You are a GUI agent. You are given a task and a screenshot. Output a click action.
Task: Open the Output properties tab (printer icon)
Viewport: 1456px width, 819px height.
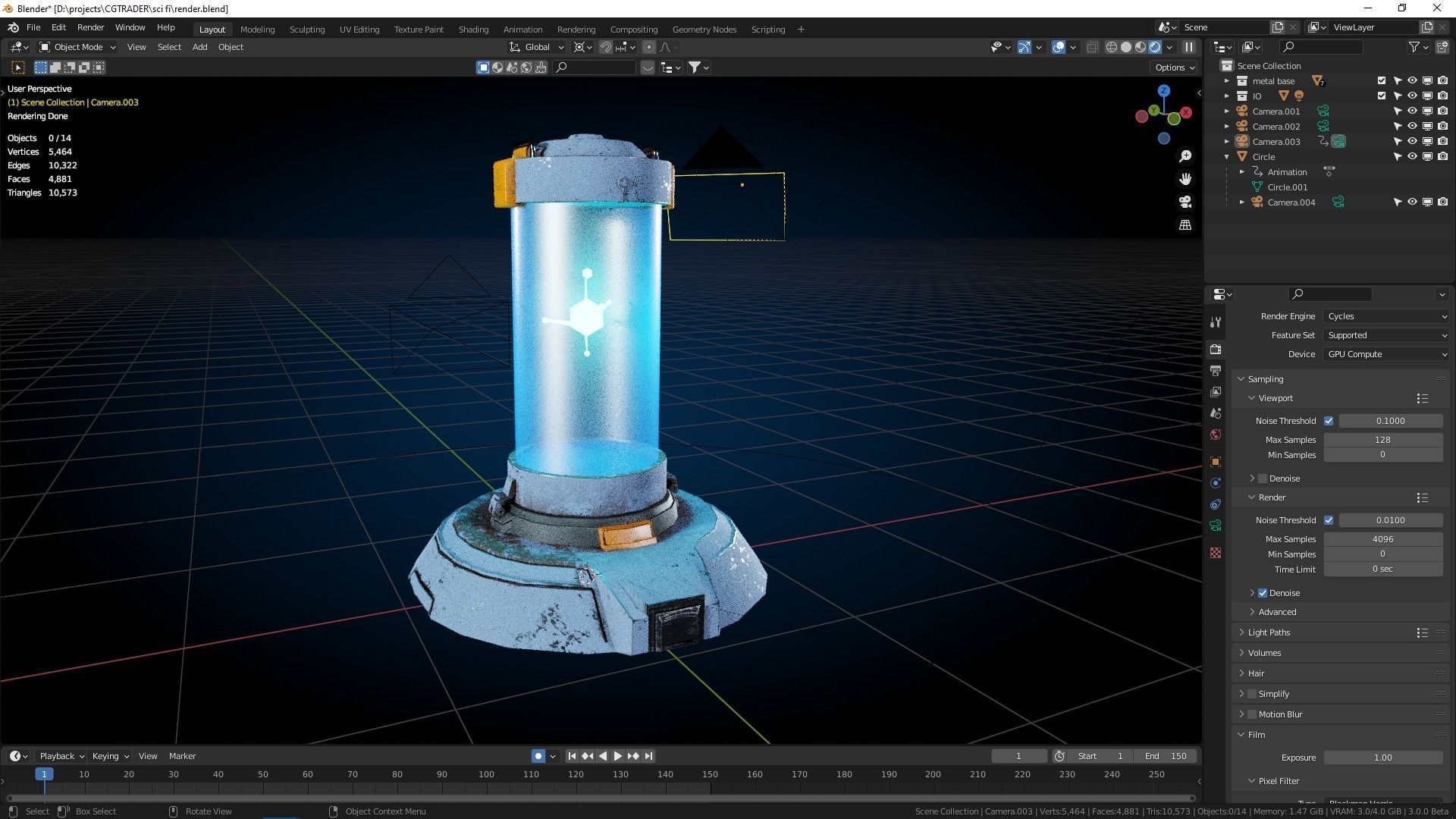[x=1216, y=371]
